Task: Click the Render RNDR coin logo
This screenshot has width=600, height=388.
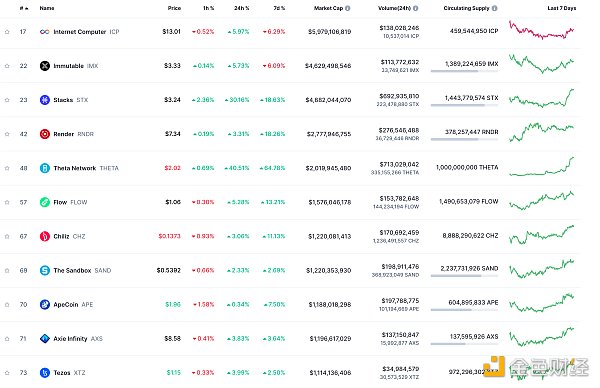Action: pos(45,134)
